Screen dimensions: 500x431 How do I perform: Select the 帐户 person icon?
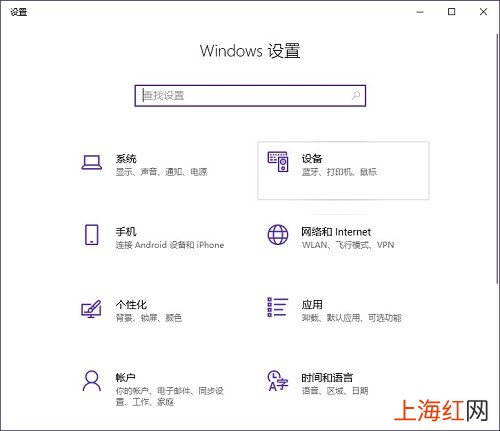pyautogui.click(x=92, y=380)
